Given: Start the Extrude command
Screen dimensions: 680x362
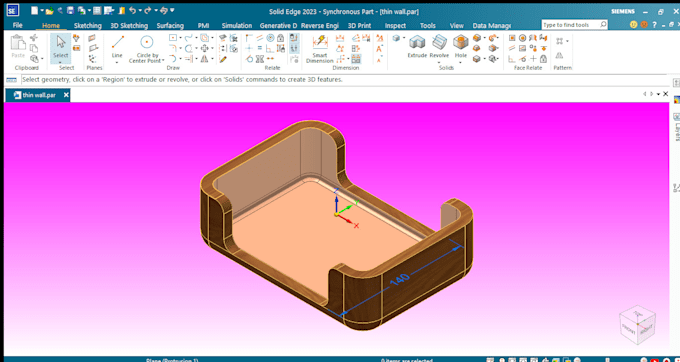Looking at the screenshot, I should [417, 46].
